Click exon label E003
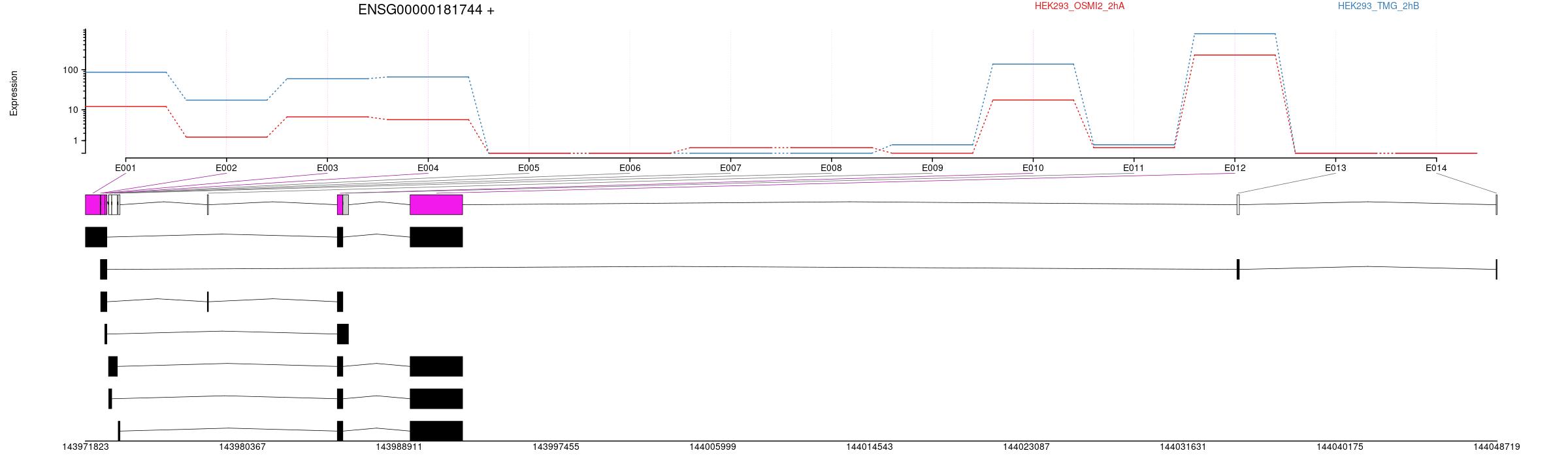The image size is (1568, 457). point(327,168)
